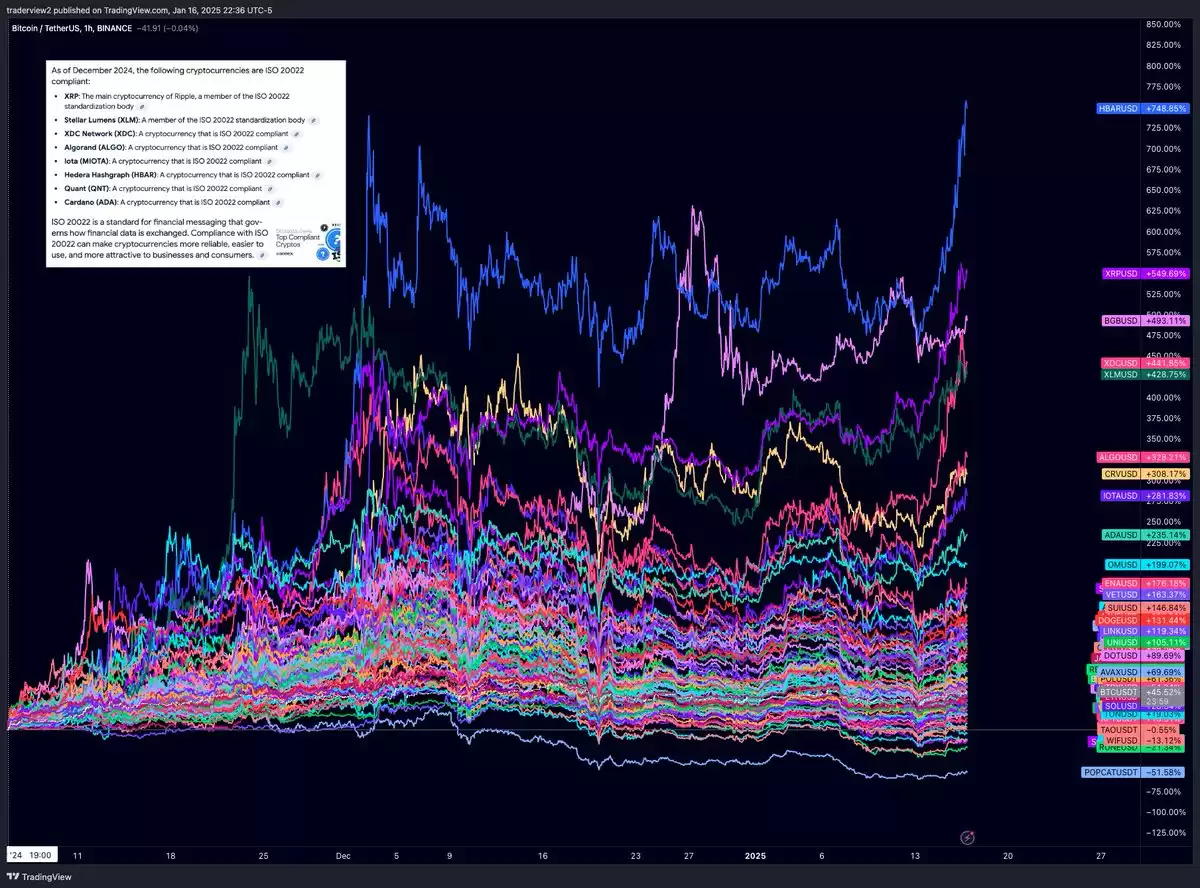Open the source link icon in the XRP bullet
The image size is (1200, 888).
141,105
